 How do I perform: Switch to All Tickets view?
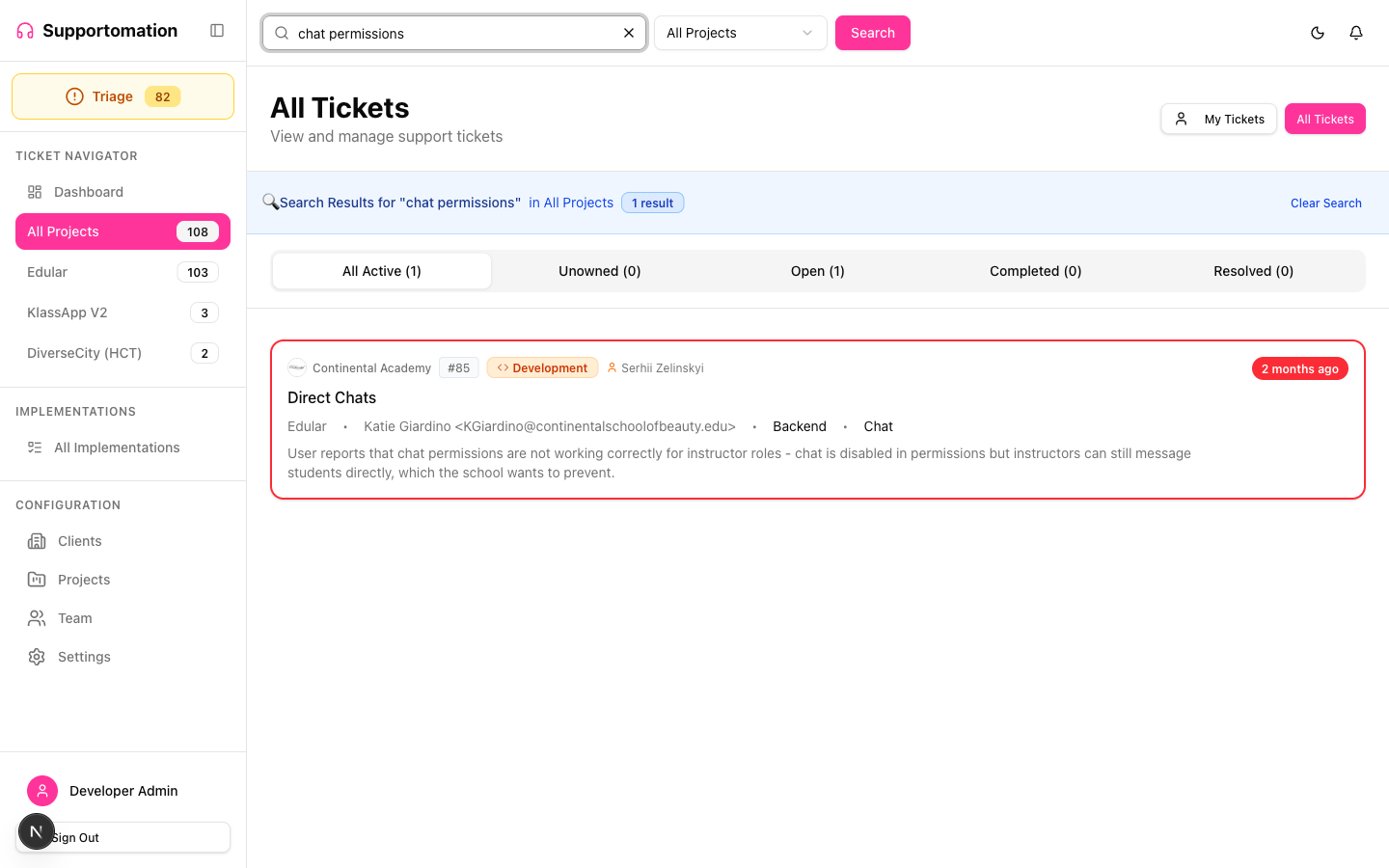tap(1324, 119)
